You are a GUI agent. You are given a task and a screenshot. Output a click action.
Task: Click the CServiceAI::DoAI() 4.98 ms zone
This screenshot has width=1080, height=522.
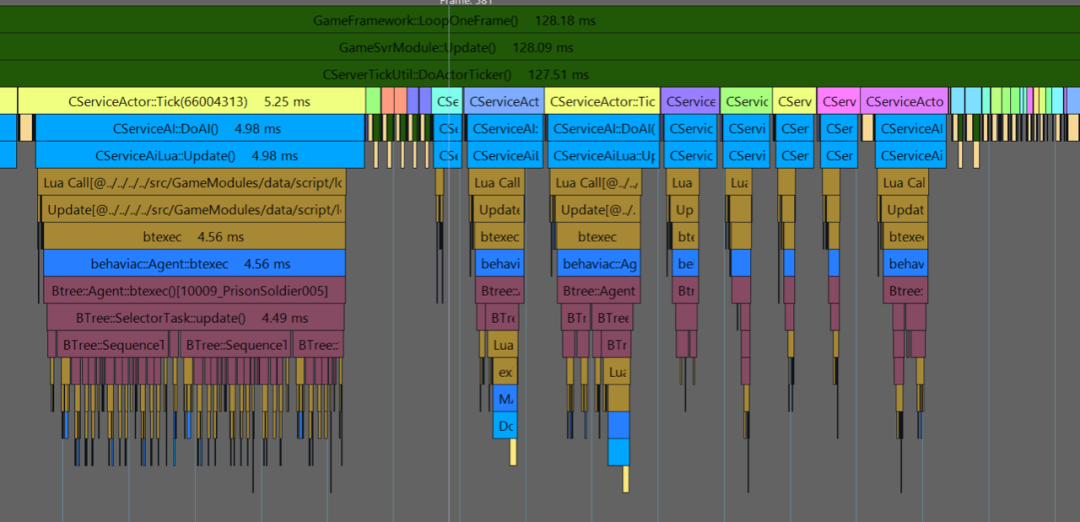[x=200, y=128]
